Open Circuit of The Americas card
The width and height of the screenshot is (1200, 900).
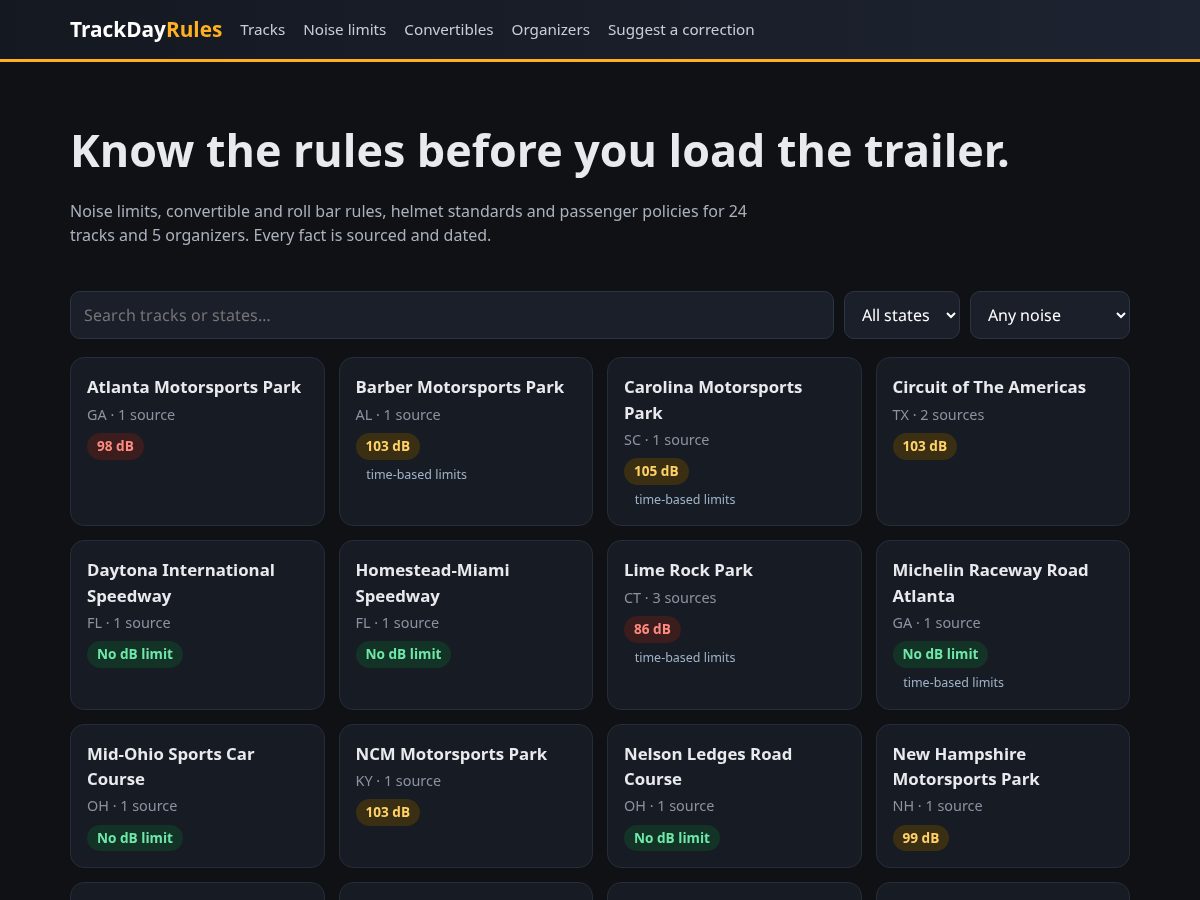(x=1003, y=441)
